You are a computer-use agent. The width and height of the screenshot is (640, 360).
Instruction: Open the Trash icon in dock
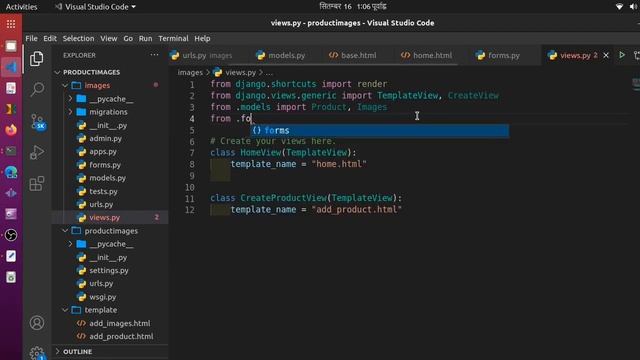pos(11,277)
